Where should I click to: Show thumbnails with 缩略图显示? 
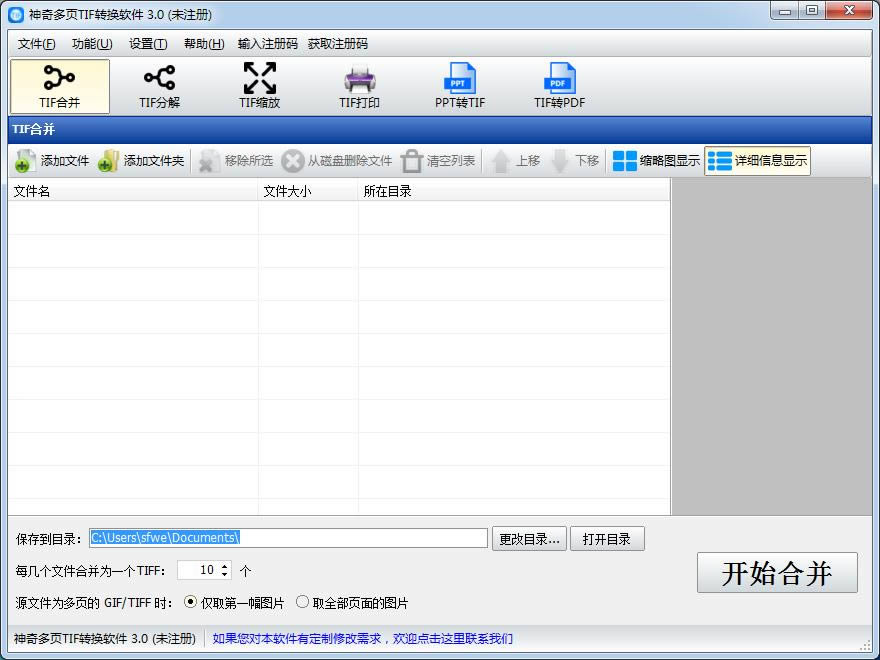(656, 161)
